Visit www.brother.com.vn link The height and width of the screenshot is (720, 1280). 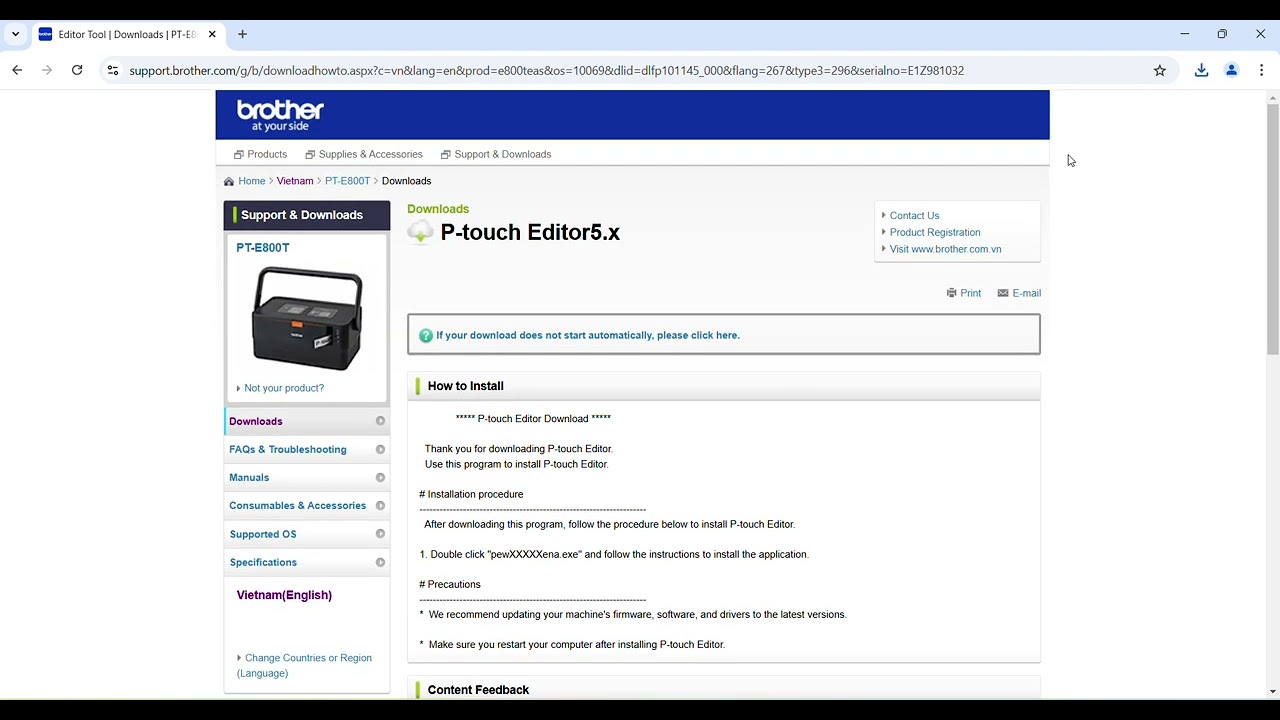coord(945,249)
